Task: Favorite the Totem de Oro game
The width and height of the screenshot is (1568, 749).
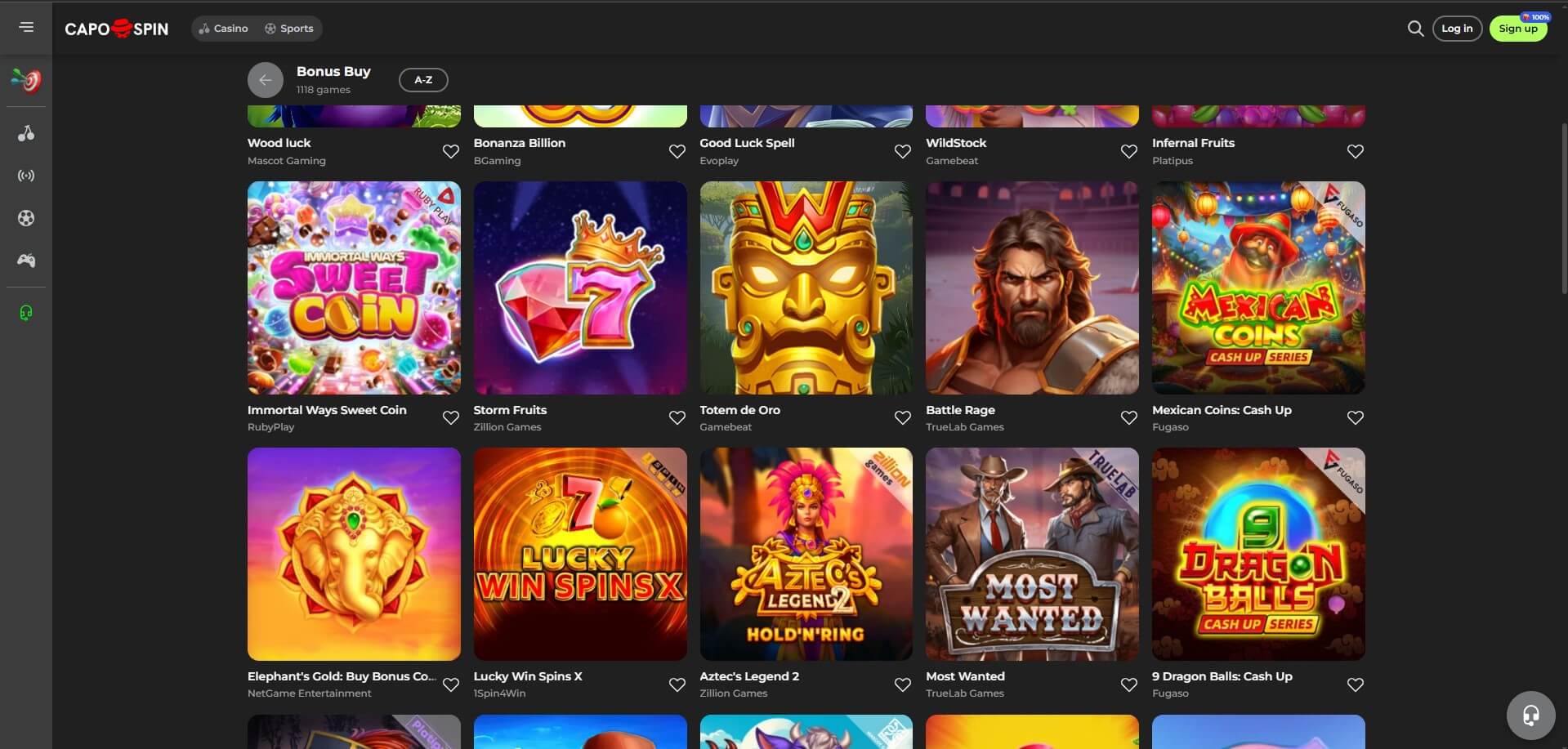Action: click(x=903, y=417)
